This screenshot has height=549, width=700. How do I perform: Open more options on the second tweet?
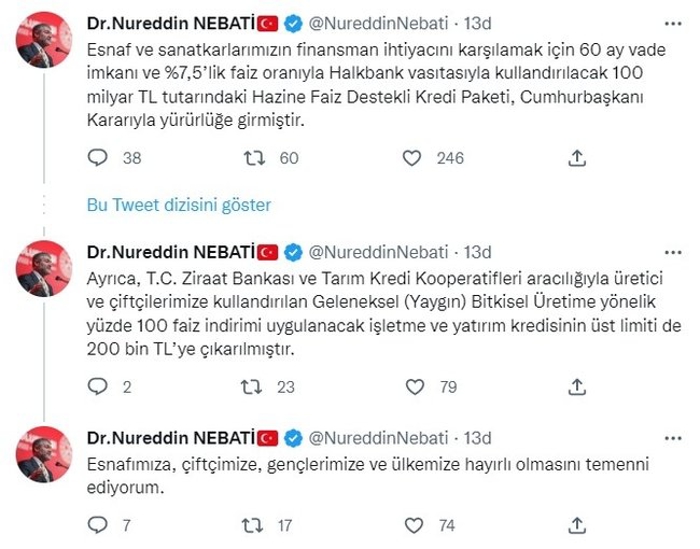(673, 253)
